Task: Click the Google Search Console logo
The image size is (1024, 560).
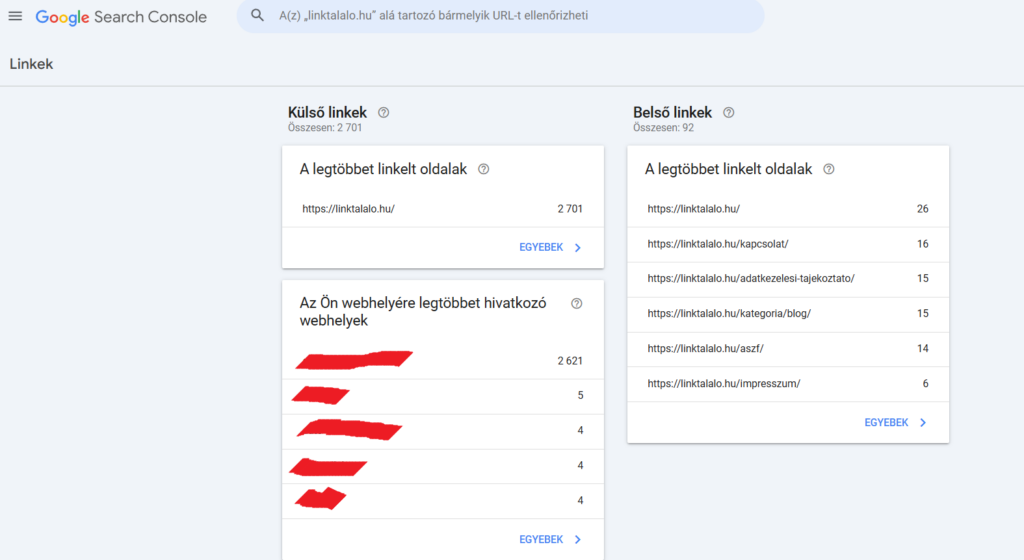Action: pos(121,17)
